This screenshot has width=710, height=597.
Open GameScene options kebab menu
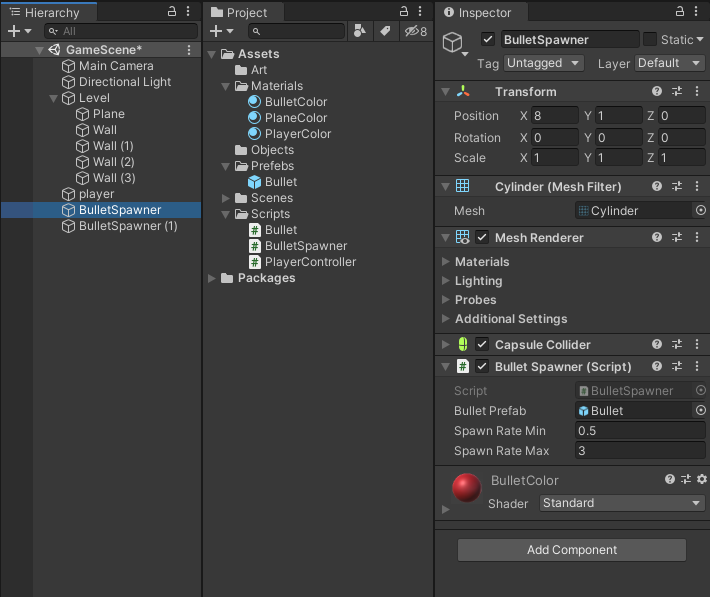(189, 50)
